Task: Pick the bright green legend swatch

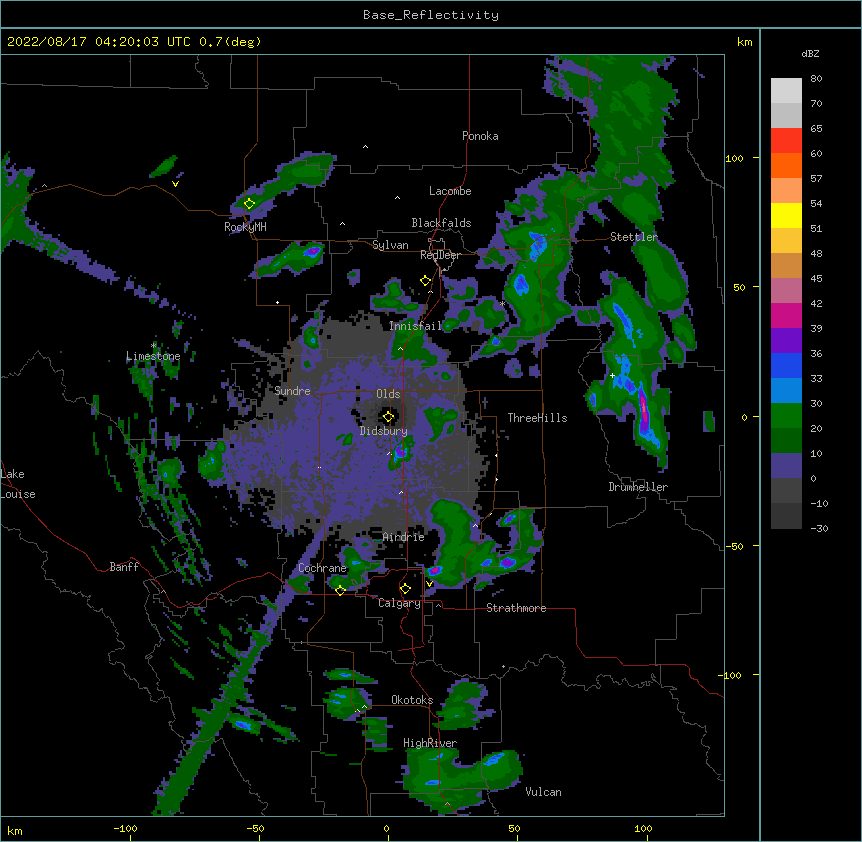Action: coord(786,416)
